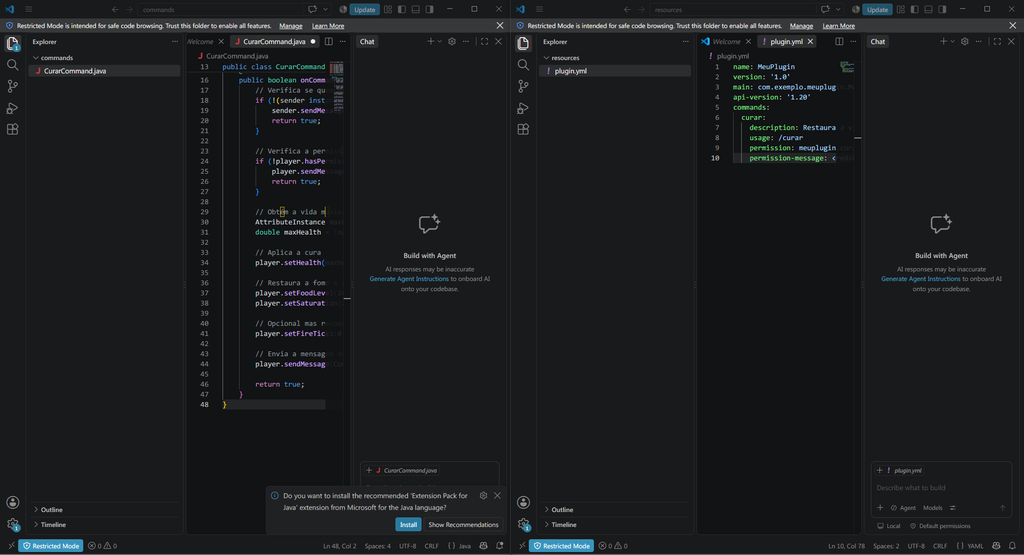Screen dimensions: 1024x555
Task: Open the hamburger menu in right window
Action: [539, 9]
